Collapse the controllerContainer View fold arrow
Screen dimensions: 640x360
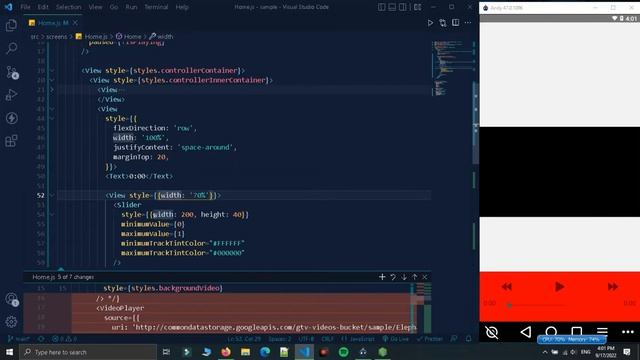(x=52, y=71)
